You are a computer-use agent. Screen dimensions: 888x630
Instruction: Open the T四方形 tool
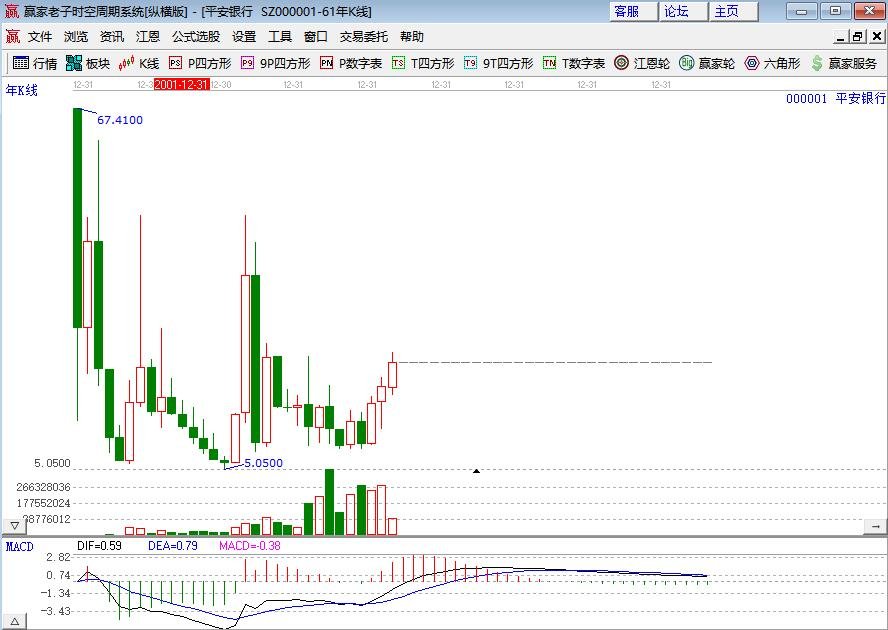pos(423,63)
